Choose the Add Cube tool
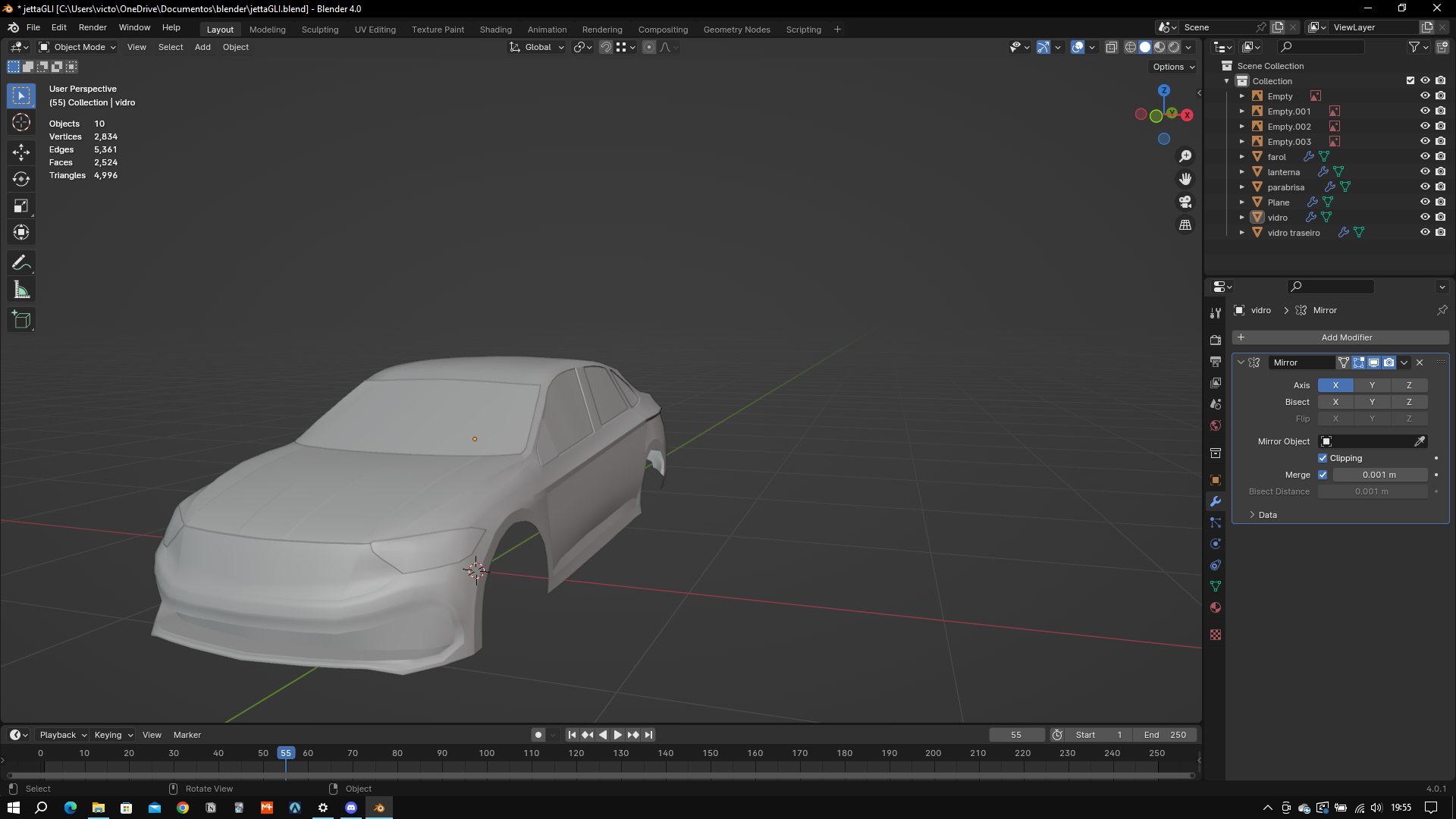This screenshot has height=819, width=1456. (x=21, y=320)
